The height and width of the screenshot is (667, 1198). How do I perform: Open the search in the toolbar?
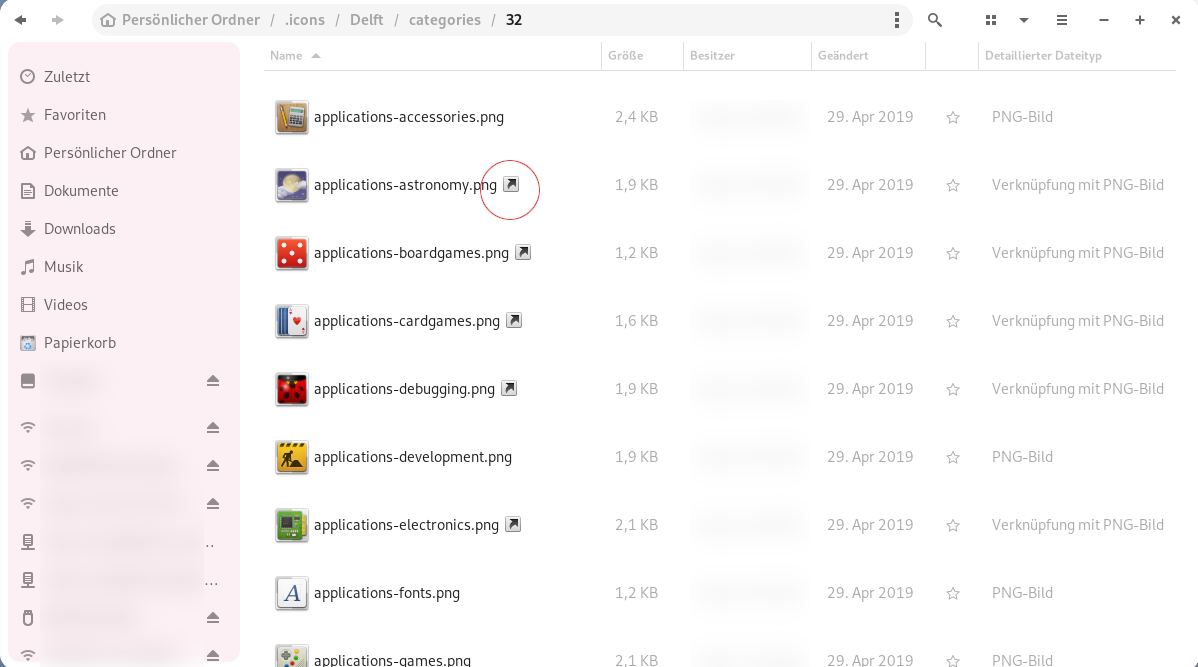coord(934,19)
